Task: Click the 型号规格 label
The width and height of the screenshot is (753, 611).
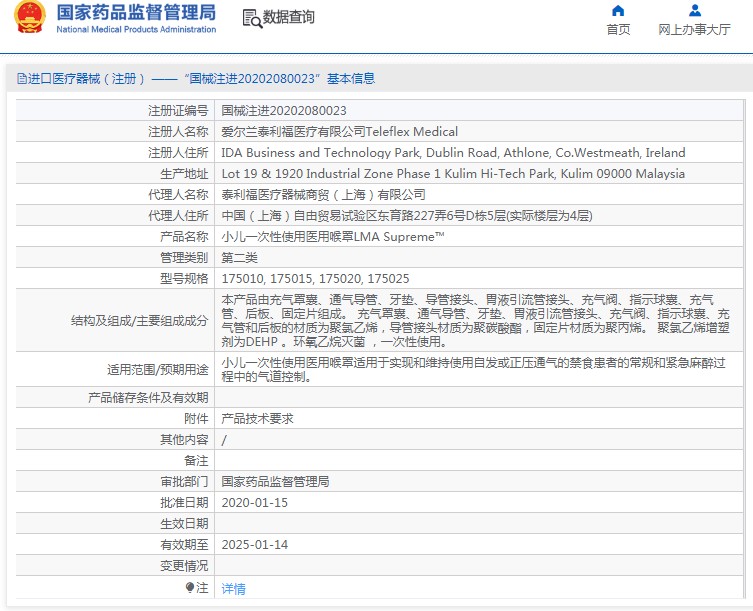Action: point(184,279)
